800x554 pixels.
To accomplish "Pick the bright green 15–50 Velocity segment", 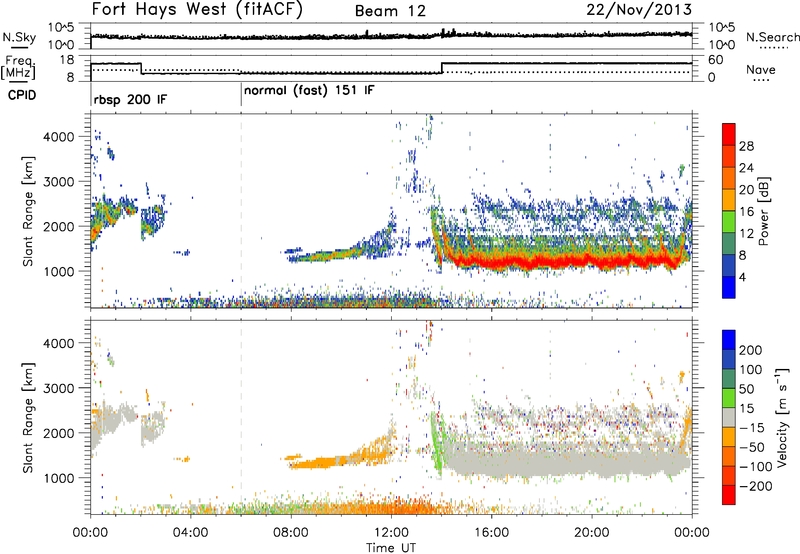I will (x=729, y=398).
